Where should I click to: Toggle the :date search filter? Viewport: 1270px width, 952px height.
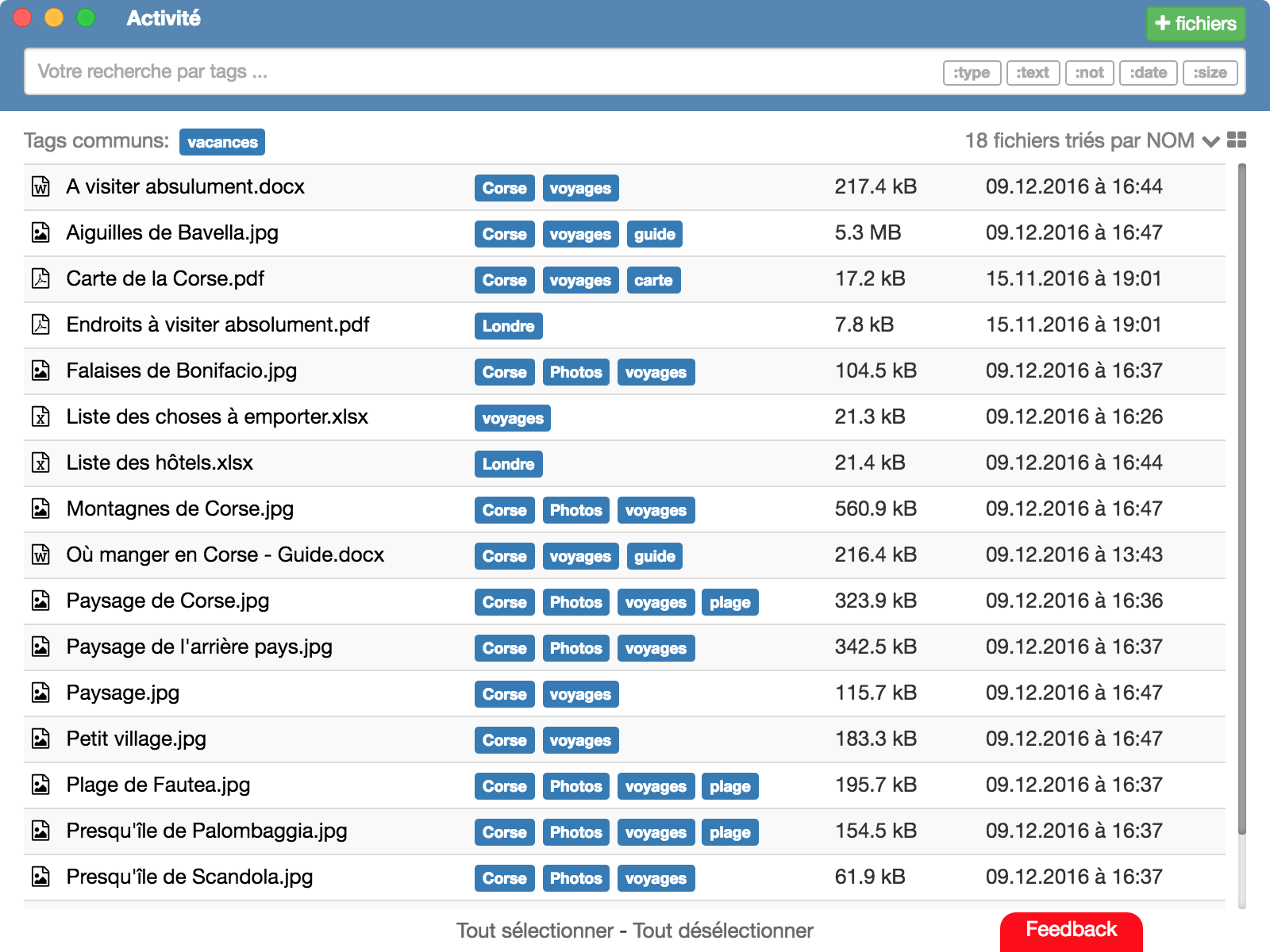[x=1149, y=72]
